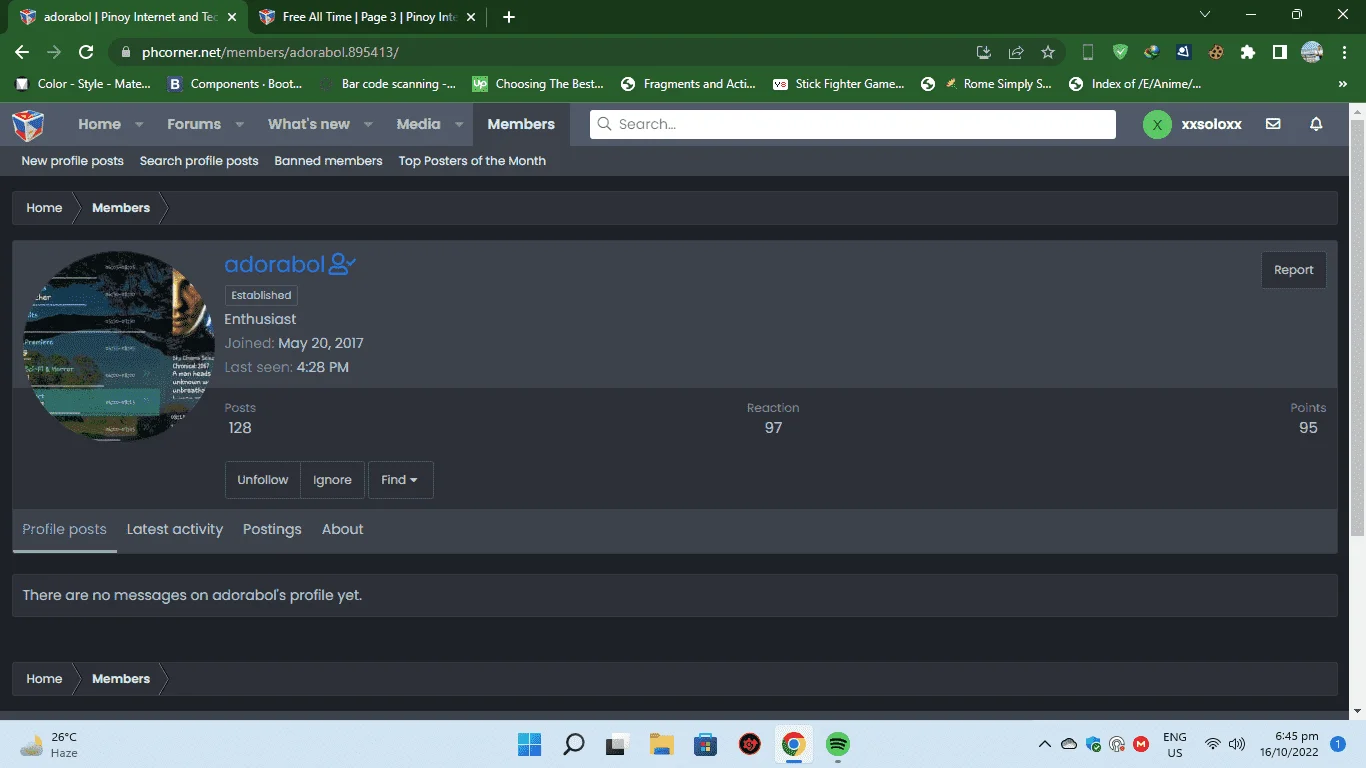1366x768 pixels.
Task: Open Top Posters of the Month link
Action: coord(472,161)
